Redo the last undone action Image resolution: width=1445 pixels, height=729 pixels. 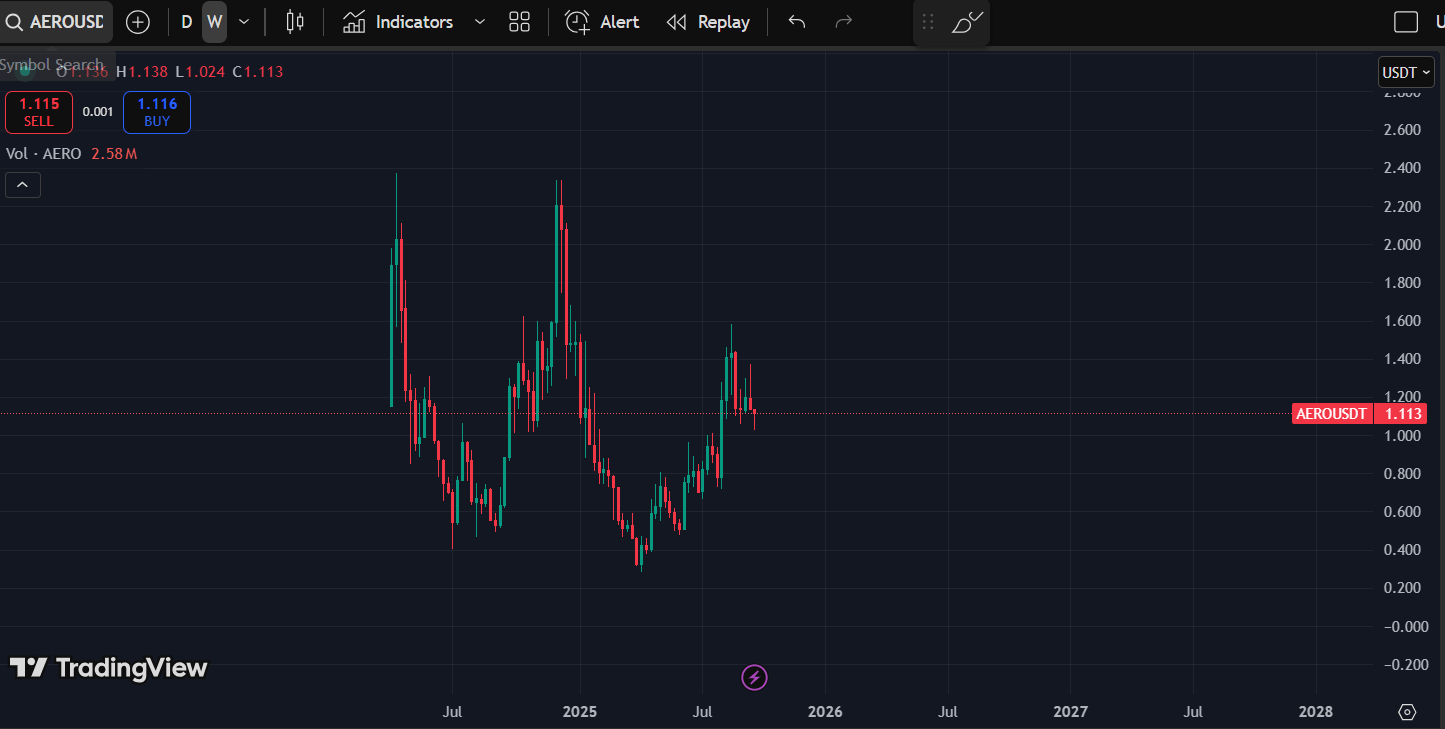click(843, 22)
